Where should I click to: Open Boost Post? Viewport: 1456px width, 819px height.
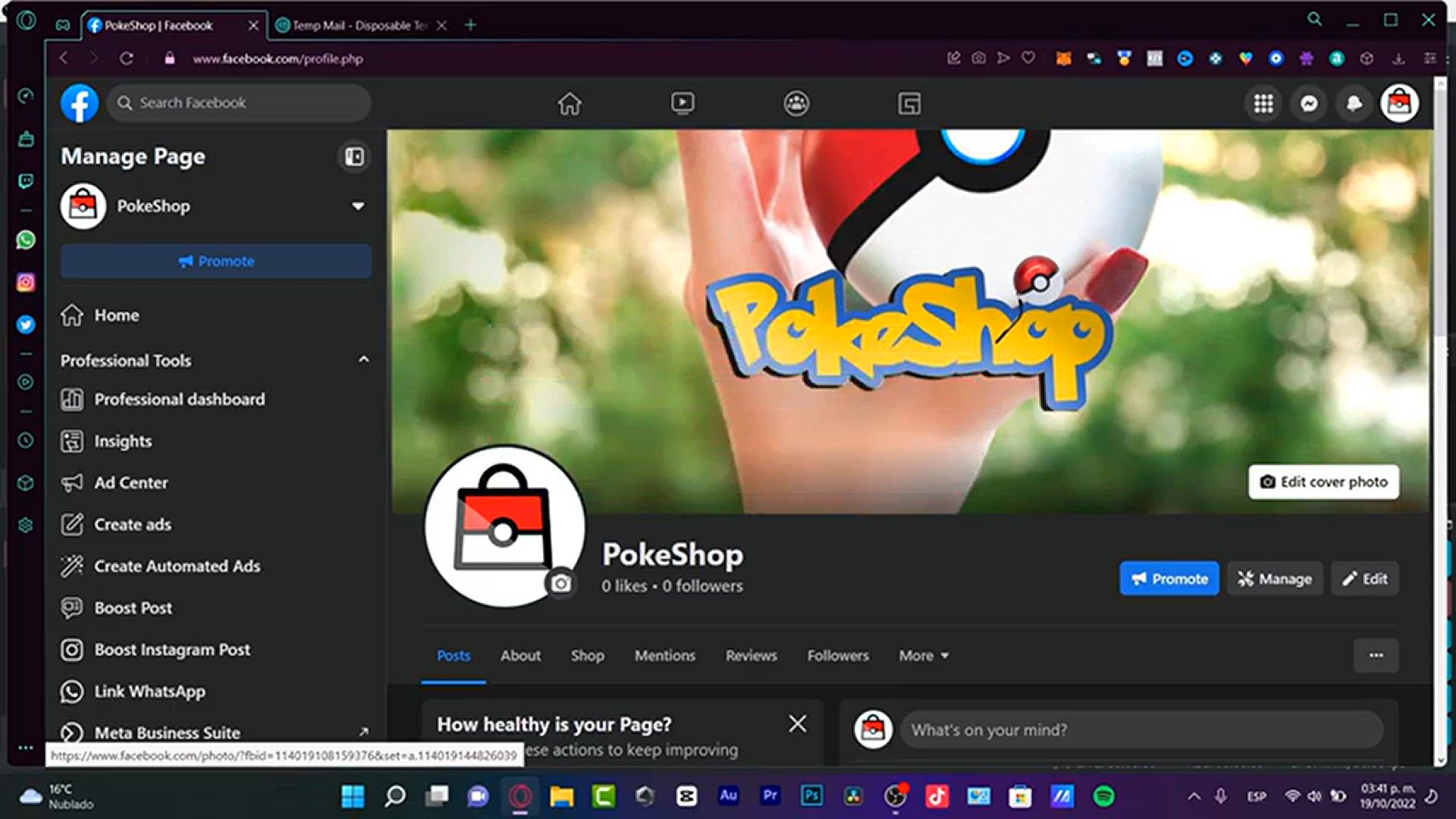click(x=216, y=608)
